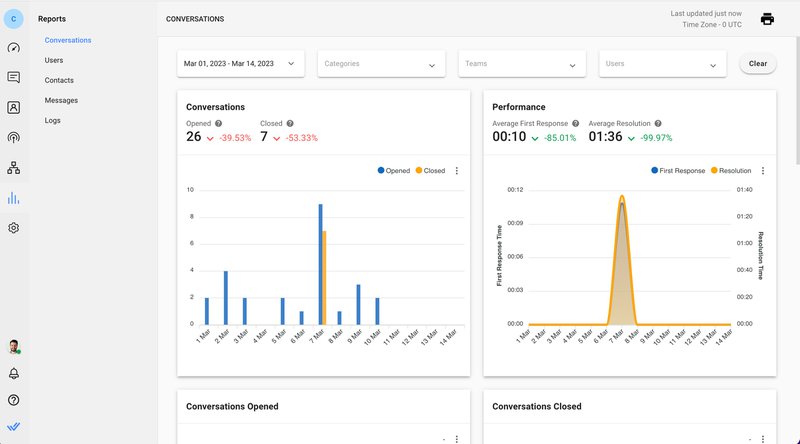This screenshot has width=800, height=444.
Task: Click the printer icon in the header
Action: (768, 19)
